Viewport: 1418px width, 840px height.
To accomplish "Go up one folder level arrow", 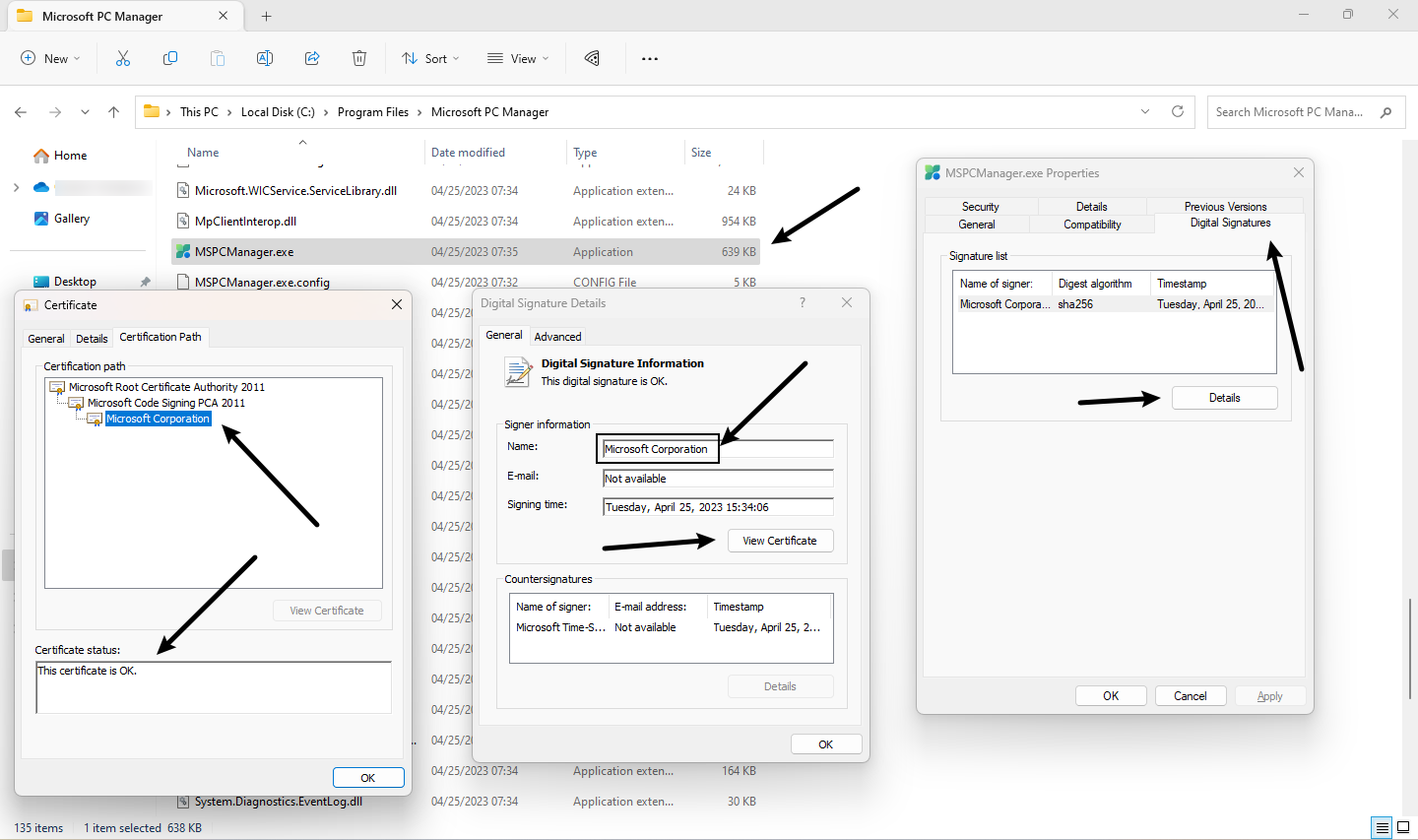I will tap(114, 112).
